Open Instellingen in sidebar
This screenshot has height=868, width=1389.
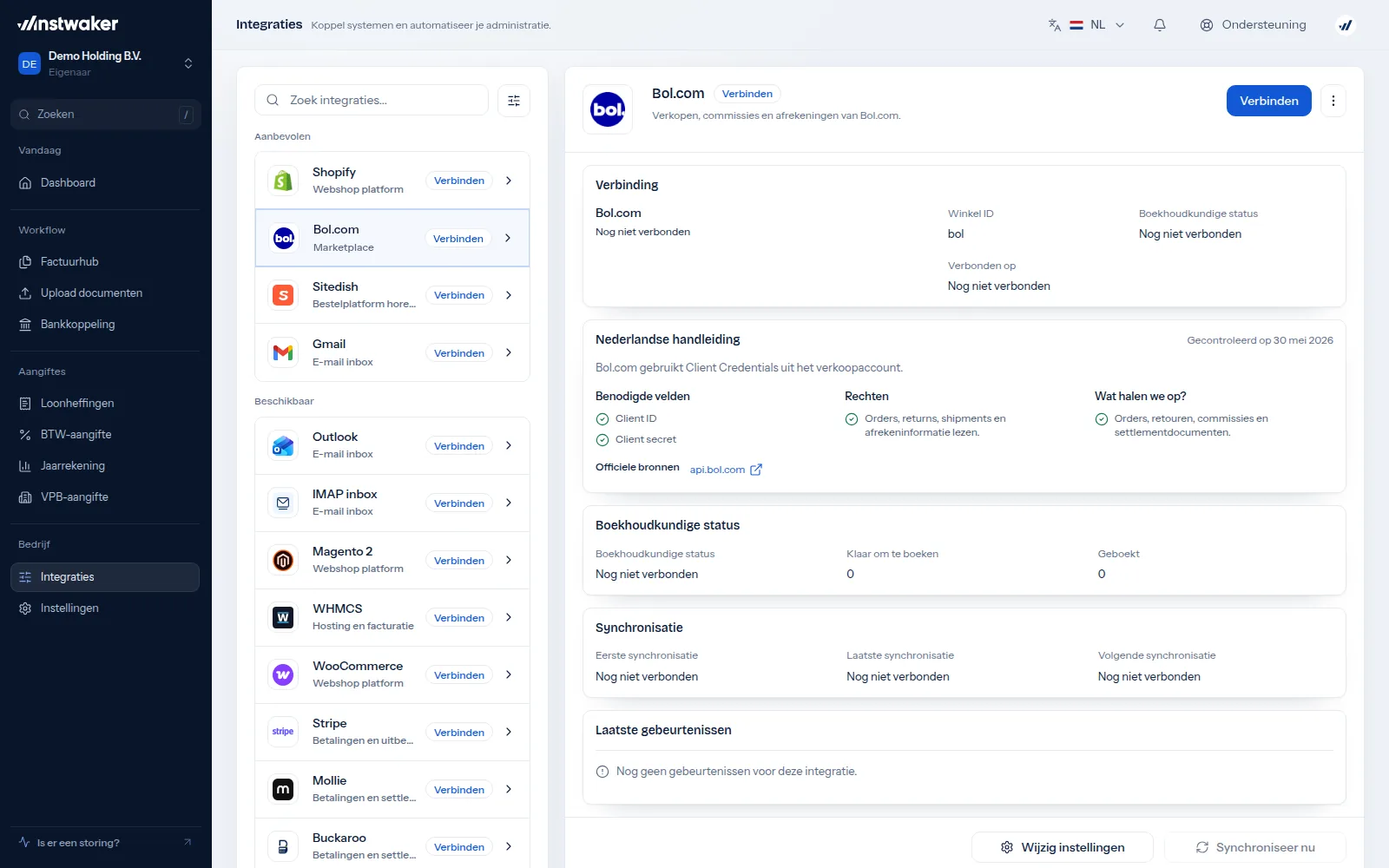pos(105,608)
